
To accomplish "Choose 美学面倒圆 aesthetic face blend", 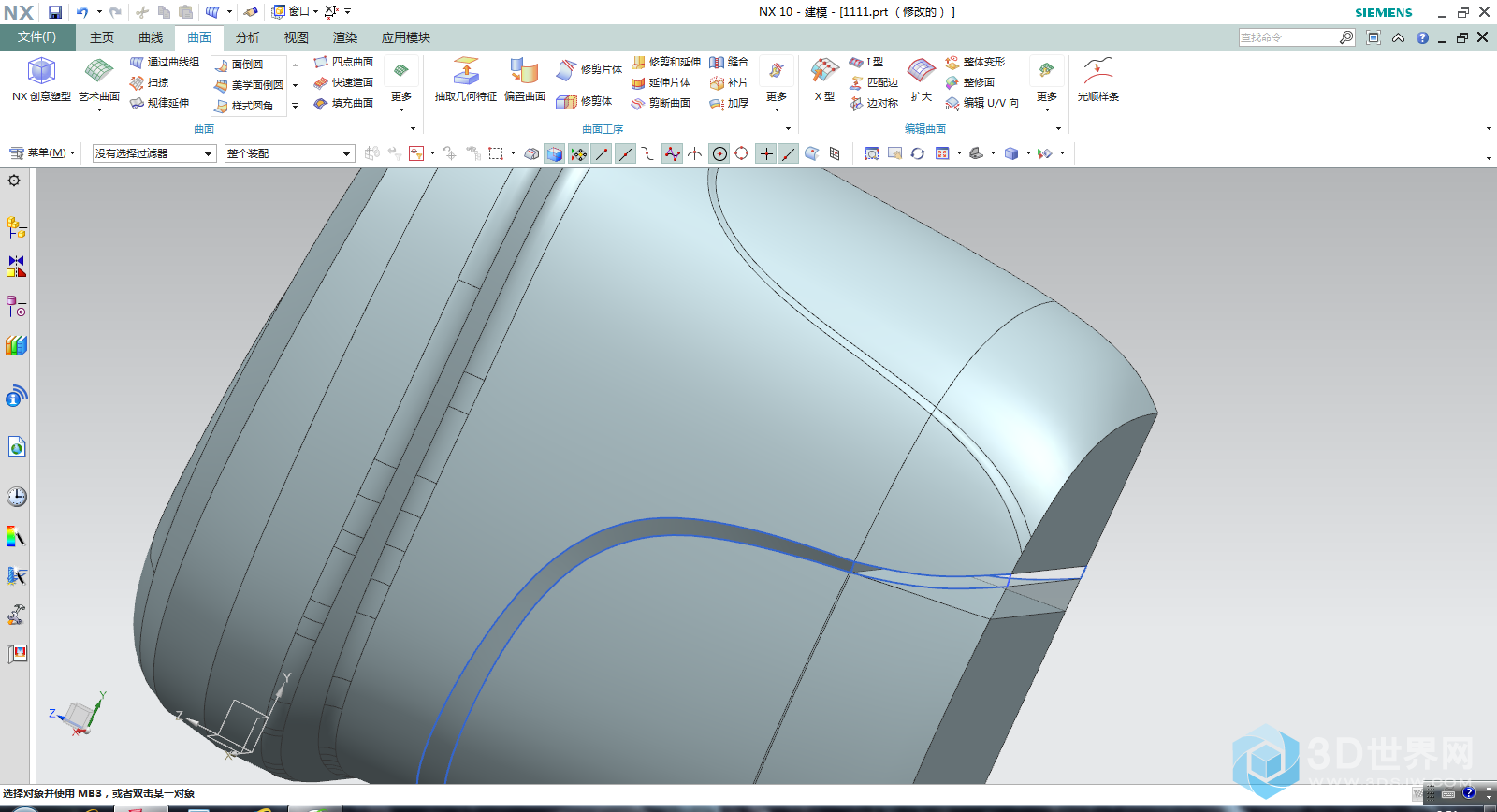I will tap(248, 85).
